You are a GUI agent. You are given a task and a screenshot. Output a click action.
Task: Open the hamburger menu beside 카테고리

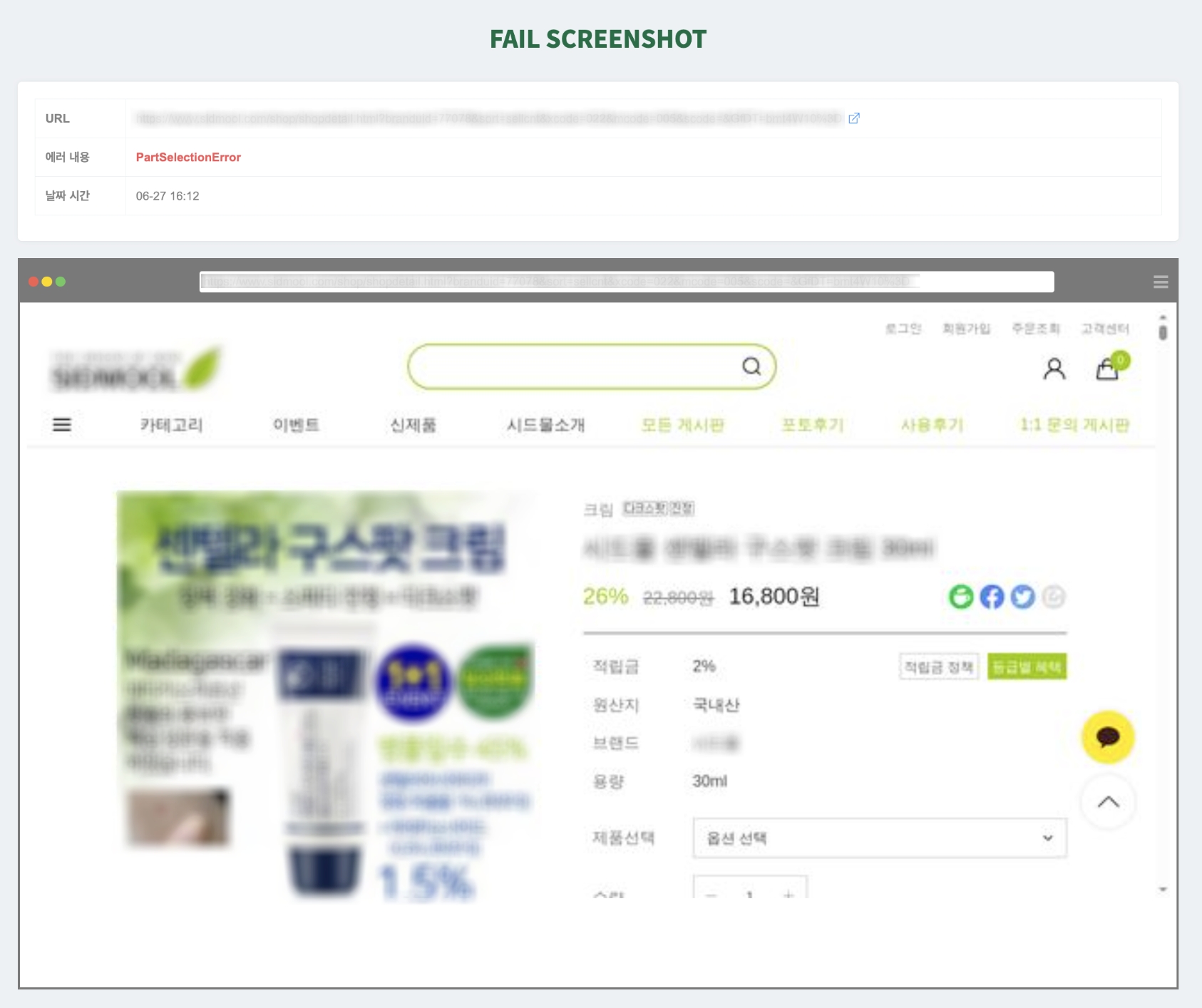tap(62, 425)
